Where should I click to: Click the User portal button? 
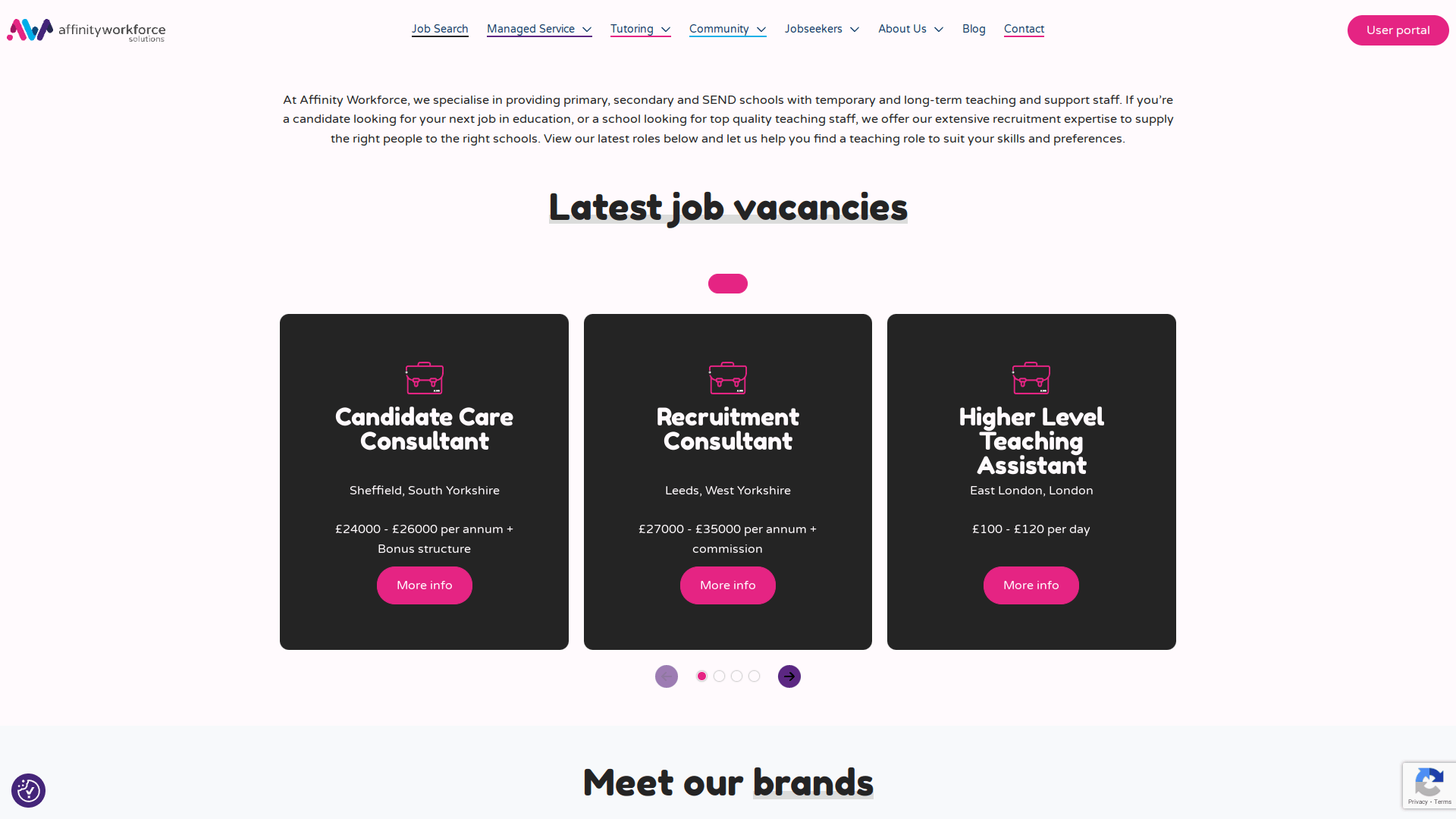pos(1398,30)
